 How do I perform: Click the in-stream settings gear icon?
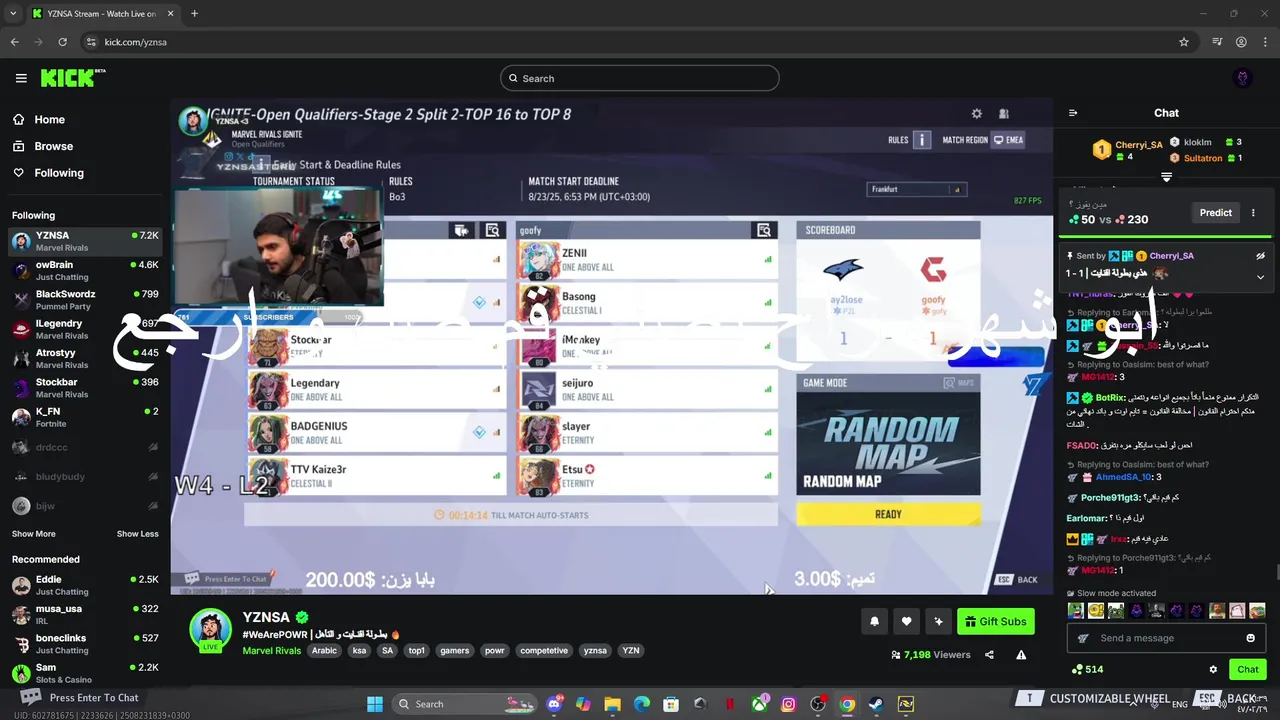point(977,114)
